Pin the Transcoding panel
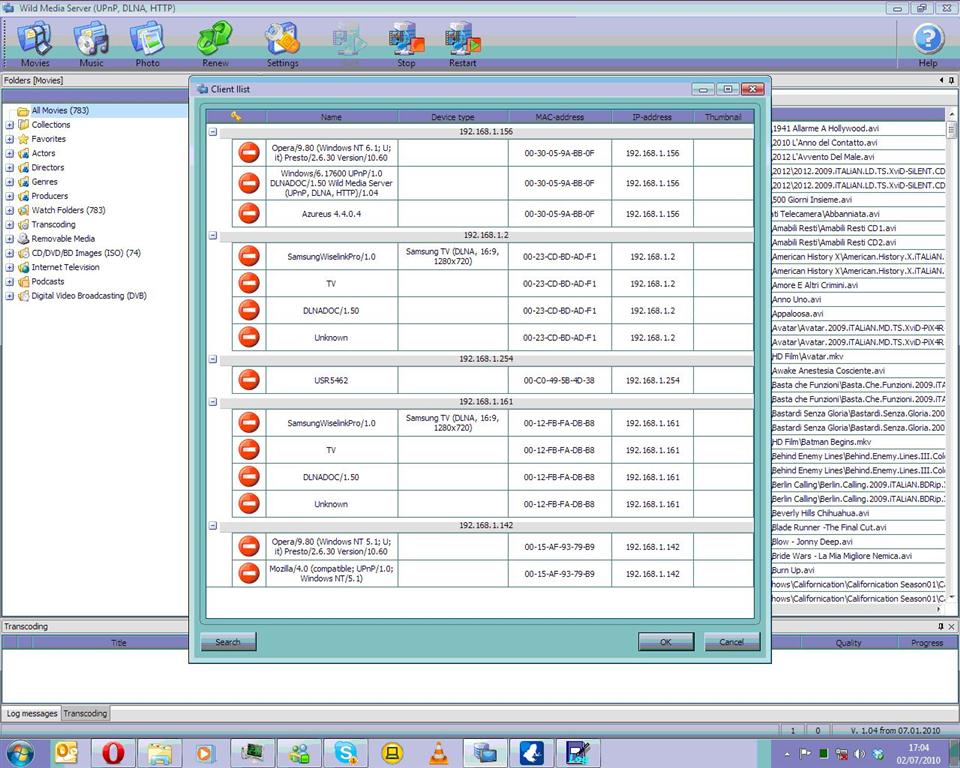 point(941,627)
